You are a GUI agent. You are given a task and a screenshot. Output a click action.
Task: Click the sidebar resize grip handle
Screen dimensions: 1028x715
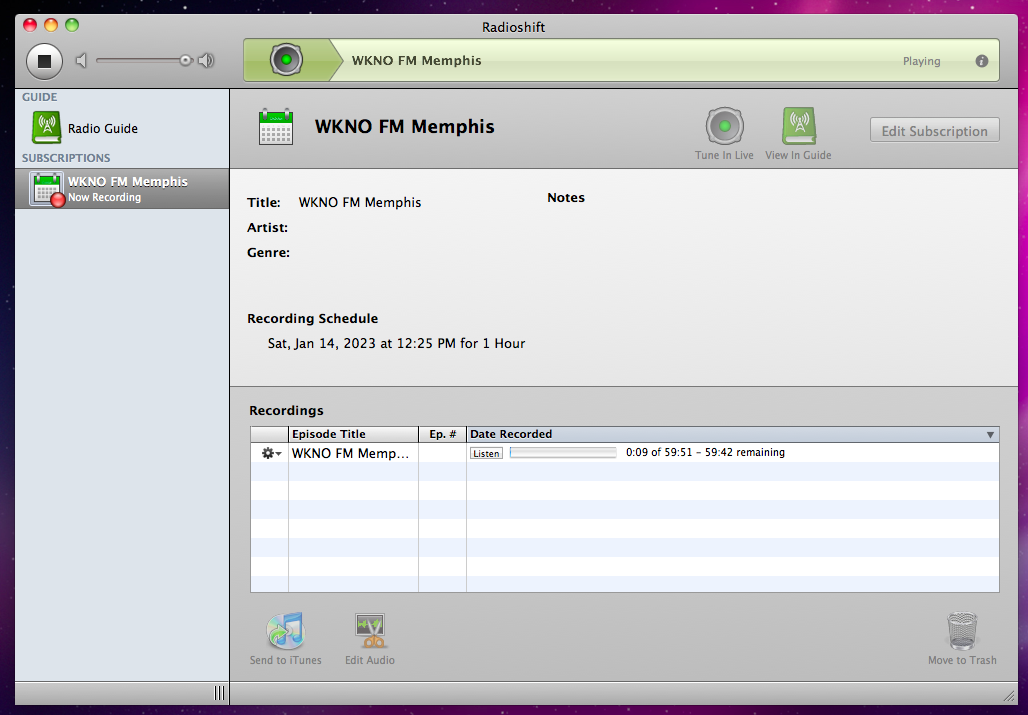220,693
